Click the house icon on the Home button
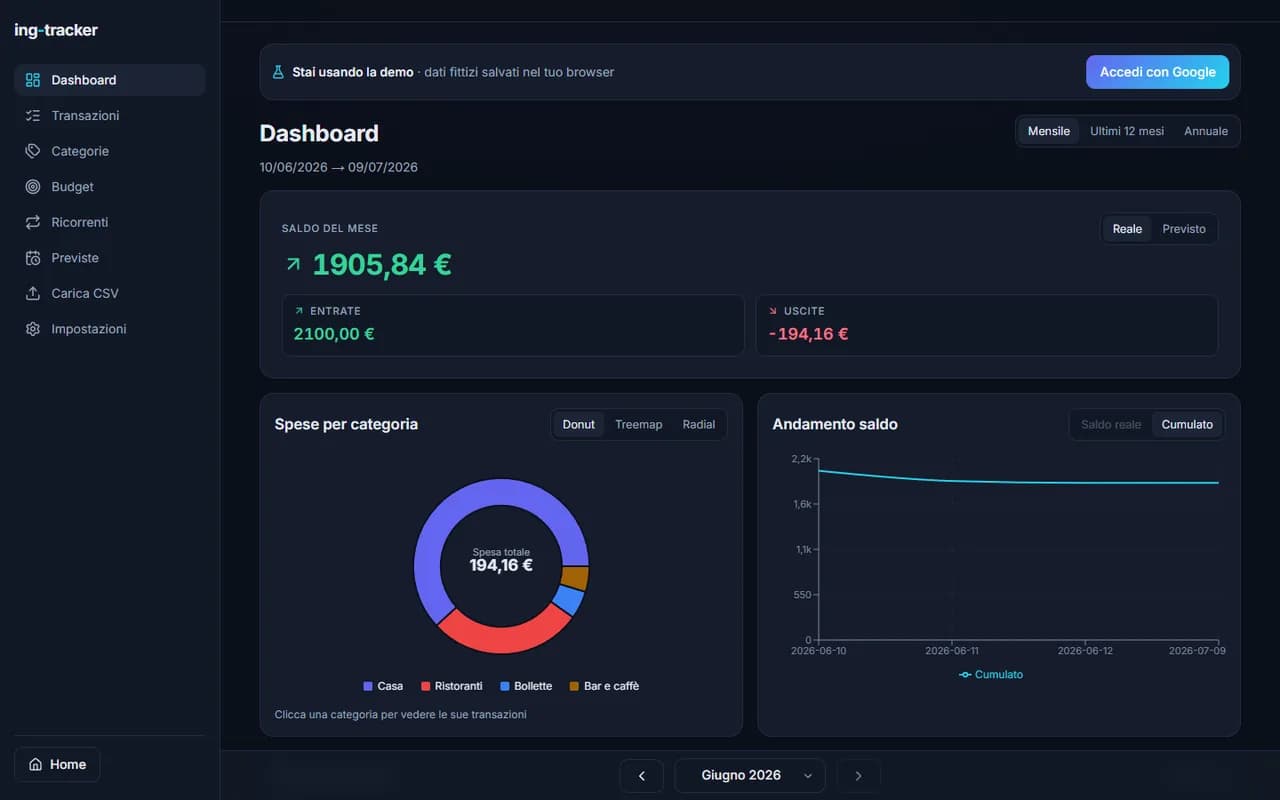1280x800 pixels. [36, 764]
